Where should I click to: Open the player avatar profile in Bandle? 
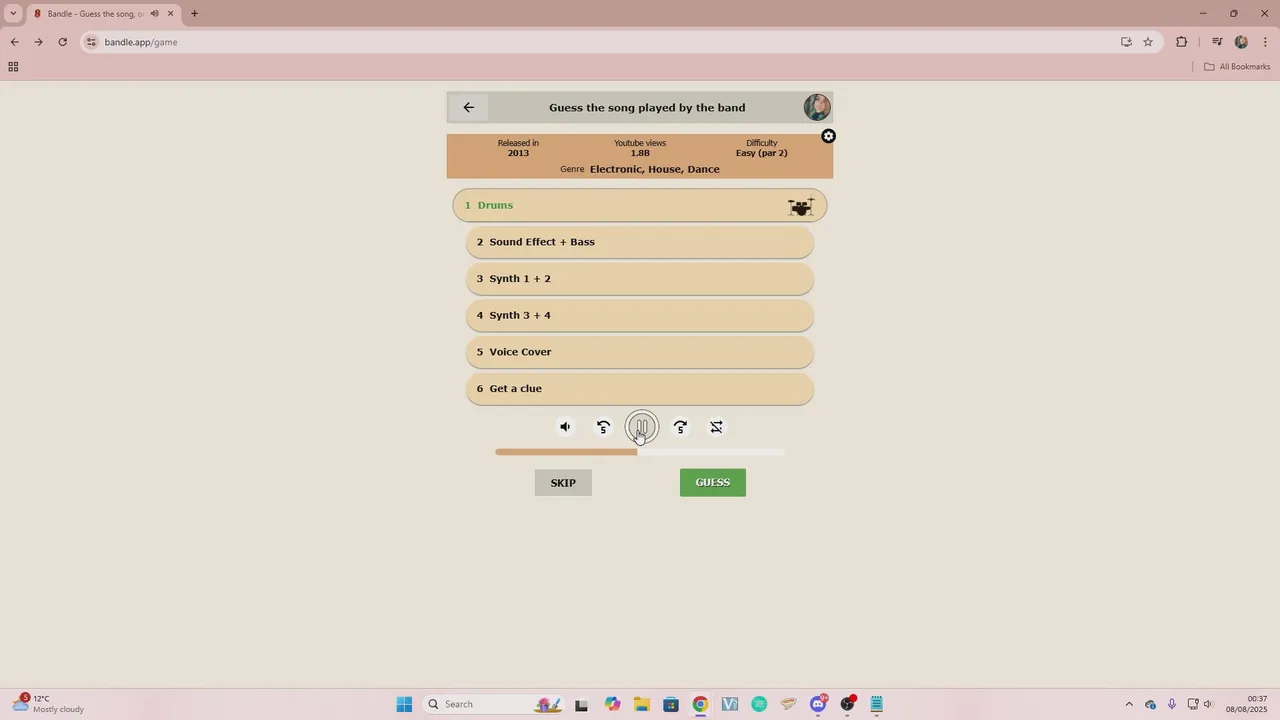817,107
